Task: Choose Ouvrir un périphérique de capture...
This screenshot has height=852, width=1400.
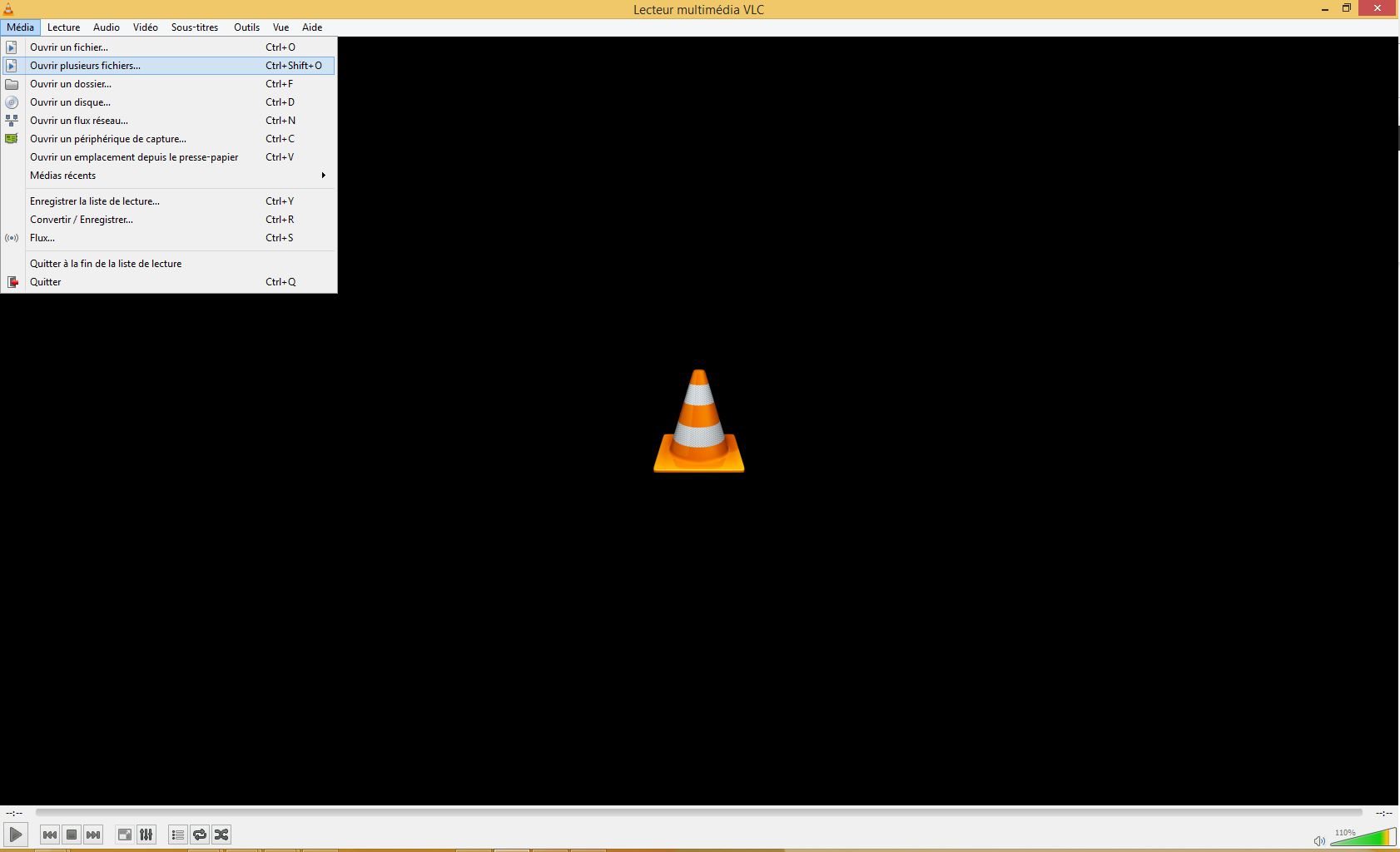Action: [x=169, y=139]
